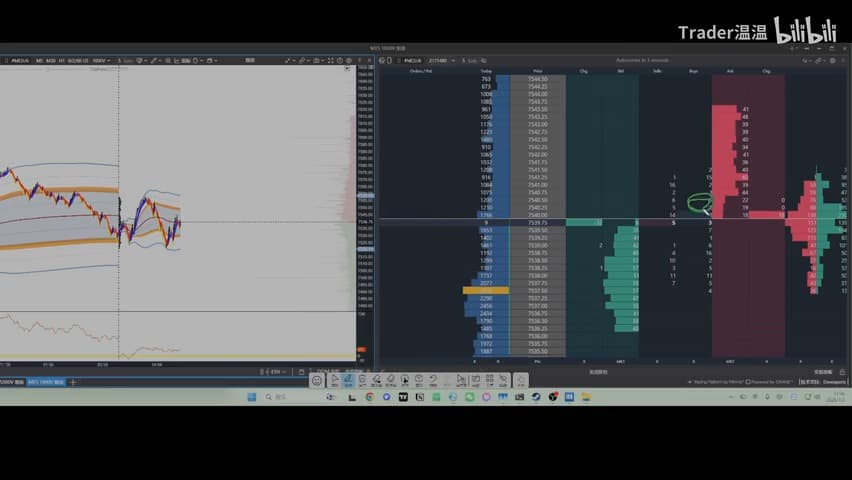Select the pencil drawing tool in chart toolbar
This screenshot has width=852, height=480.
[x=154, y=60]
